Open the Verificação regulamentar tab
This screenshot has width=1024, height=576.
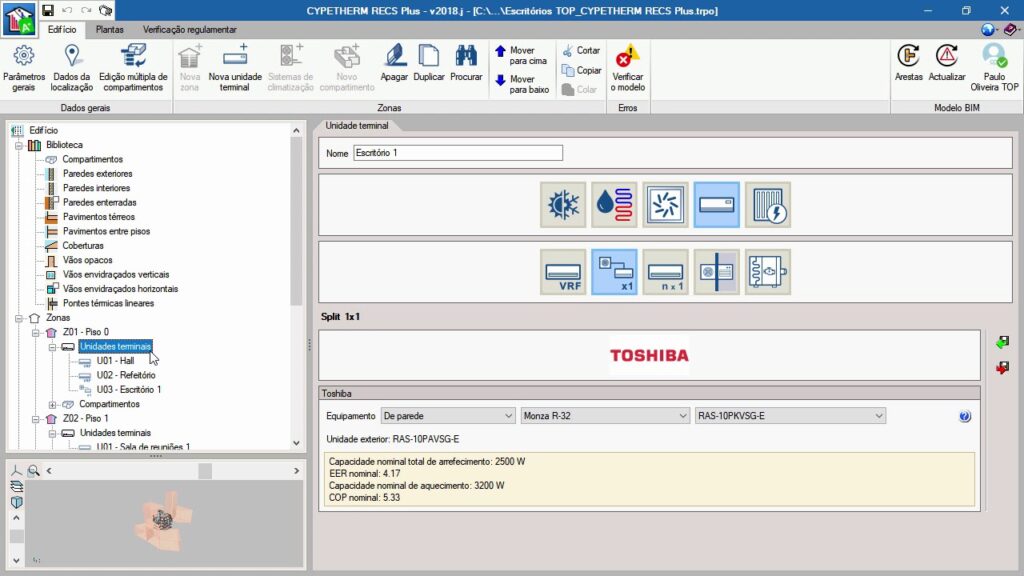pos(190,30)
